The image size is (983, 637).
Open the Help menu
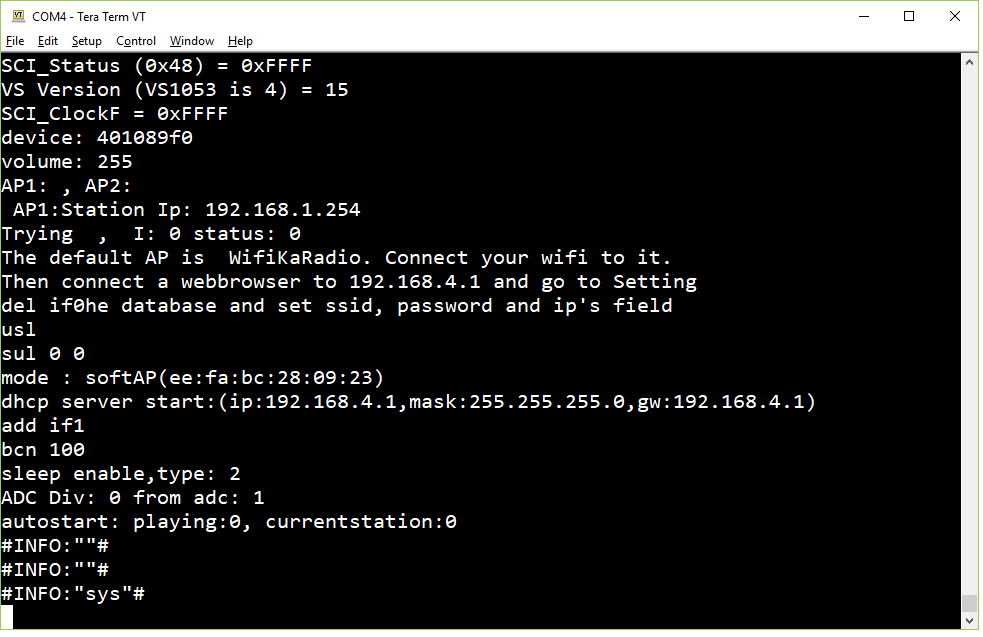click(x=240, y=41)
